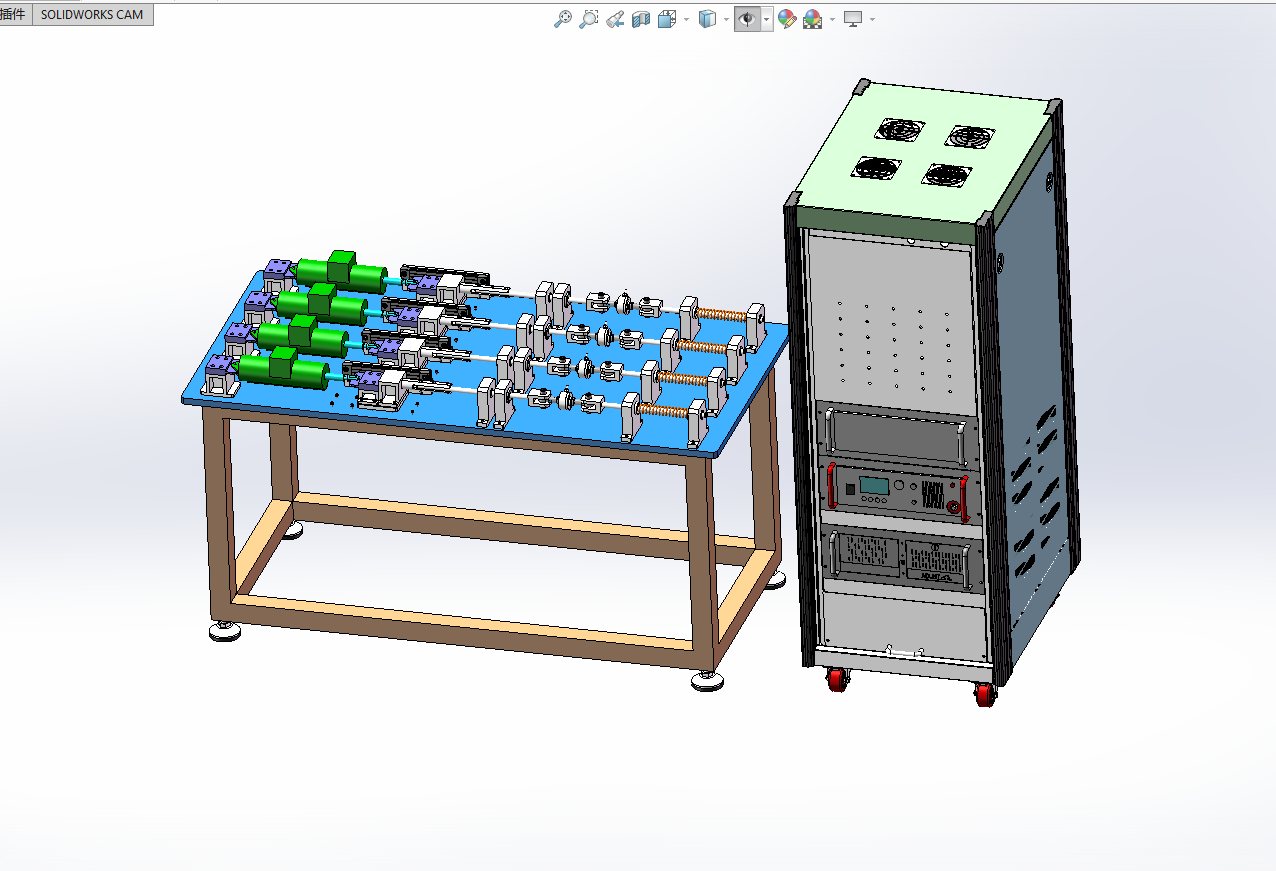Open the View Settings monitor icon
1276x871 pixels.
(x=853, y=19)
